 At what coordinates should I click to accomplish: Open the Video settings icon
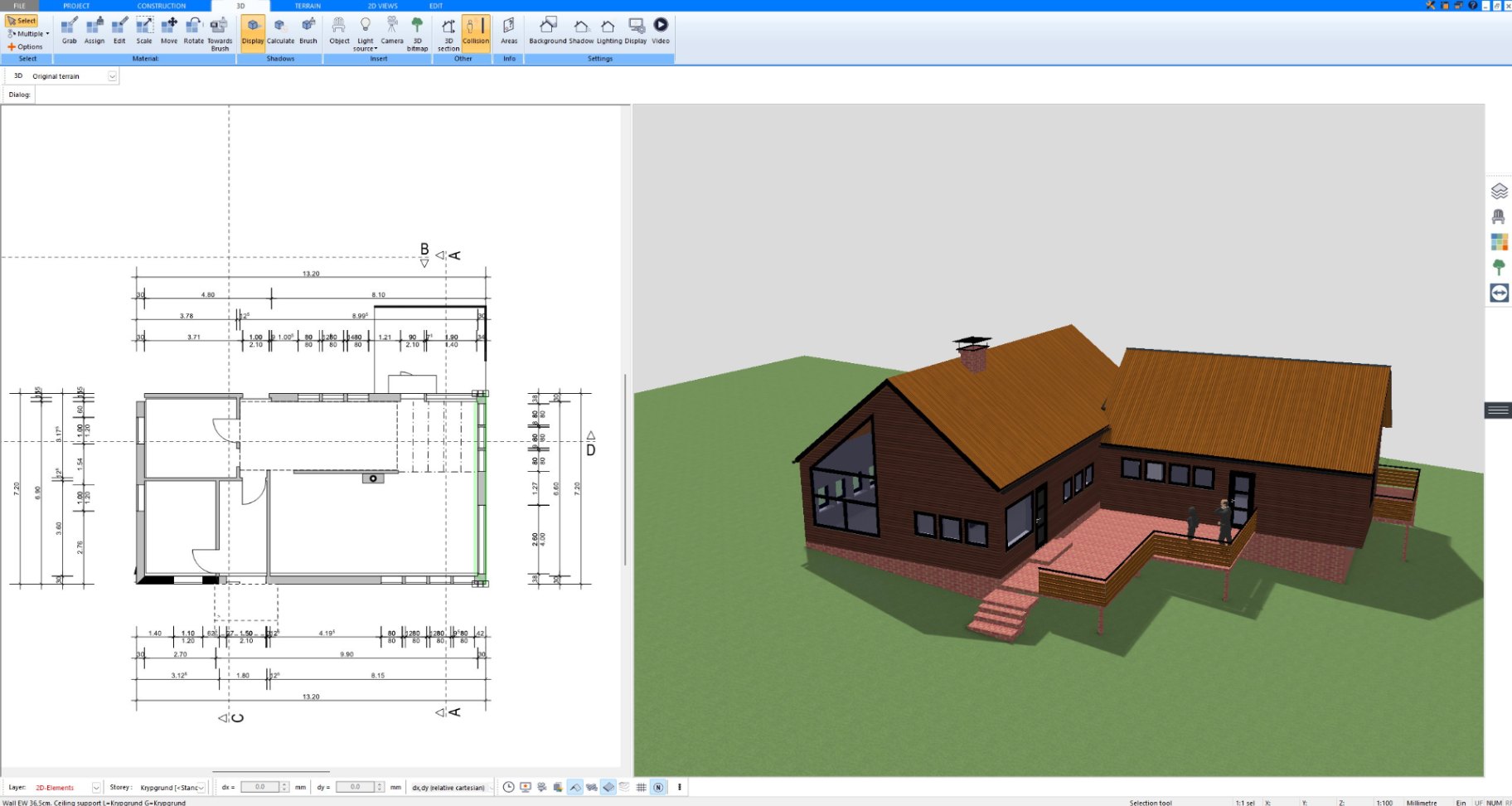(x=661, y=30)
